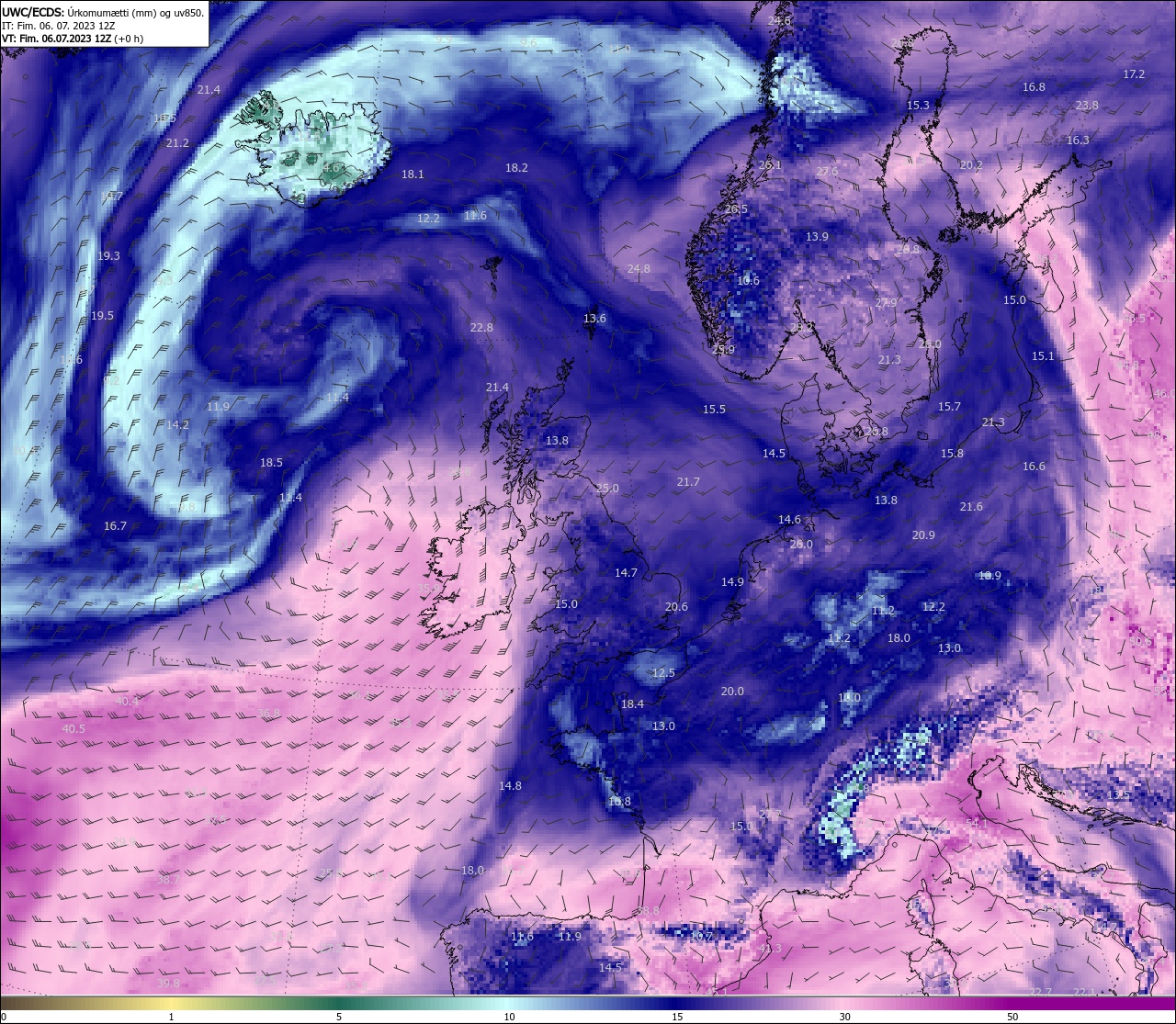Click the map value '22.8' on the map

point(481,328)
